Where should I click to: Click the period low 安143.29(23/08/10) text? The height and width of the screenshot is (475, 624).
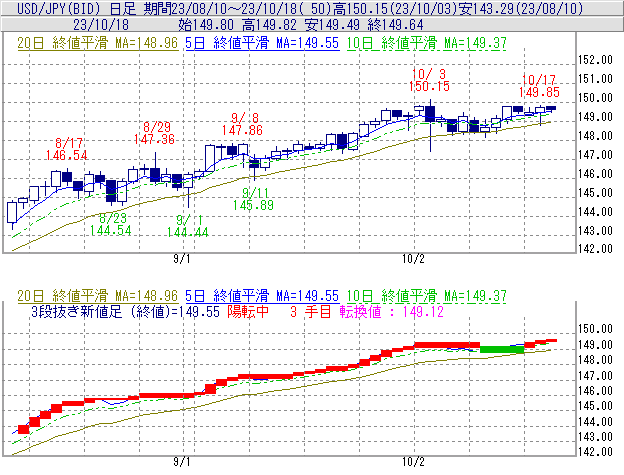[x=521, y=8]
